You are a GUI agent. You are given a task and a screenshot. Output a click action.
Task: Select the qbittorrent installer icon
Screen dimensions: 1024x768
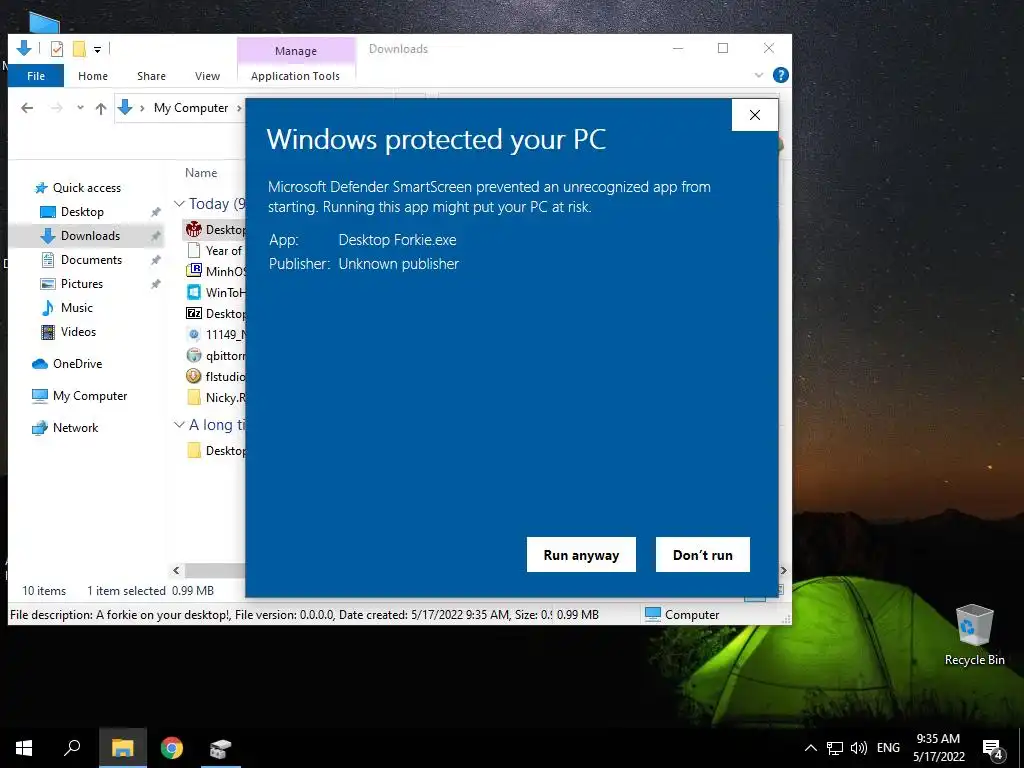194,355
